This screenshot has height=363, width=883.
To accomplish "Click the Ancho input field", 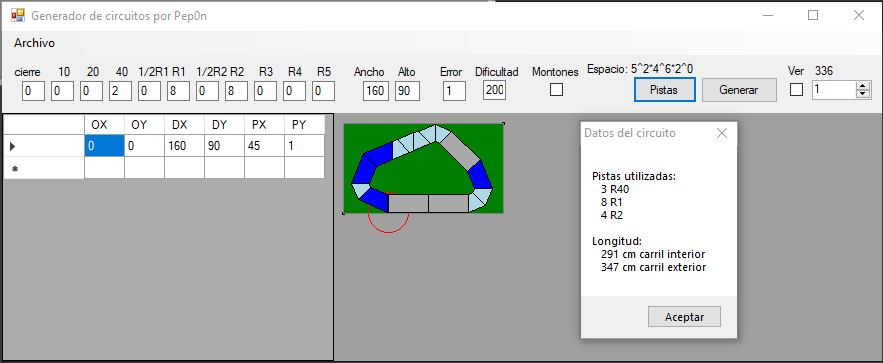I will [x=376, y=91].
